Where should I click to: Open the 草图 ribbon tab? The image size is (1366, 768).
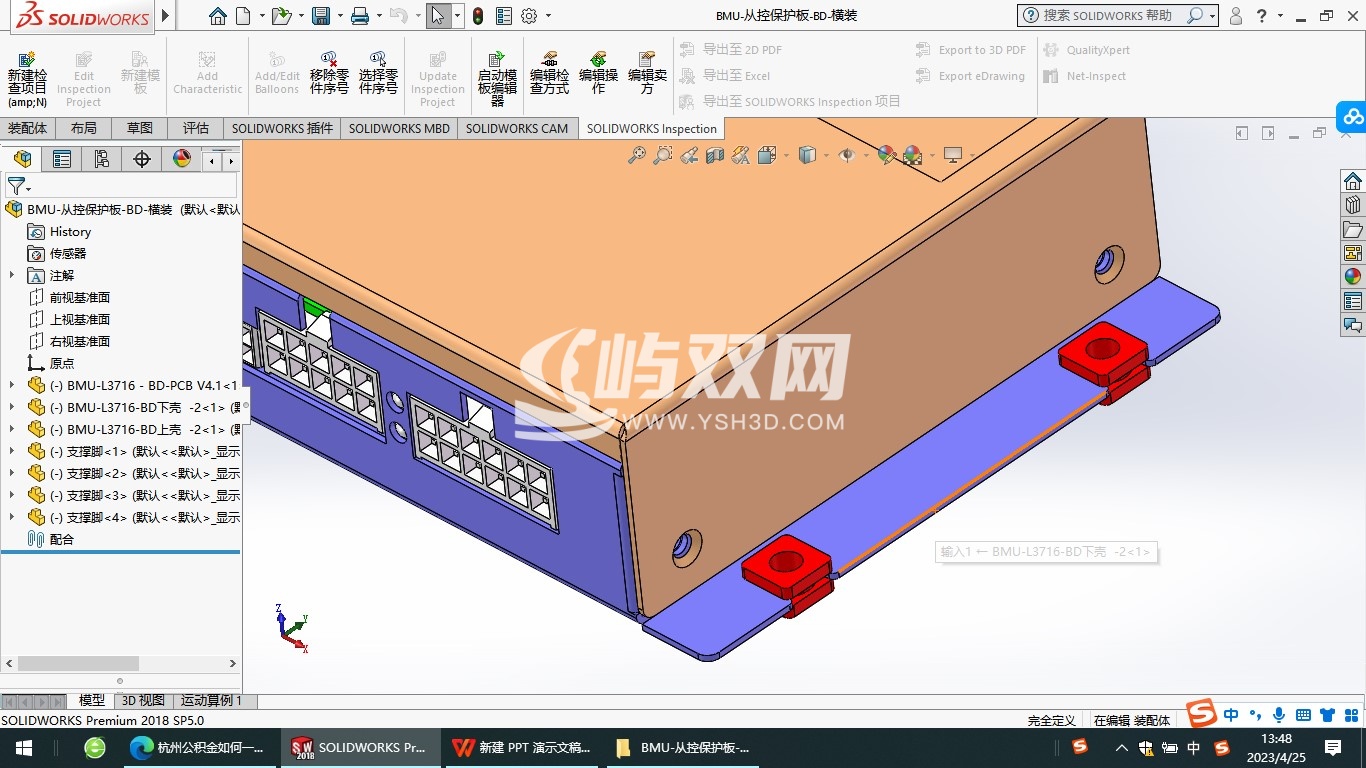(x=140, y=128)
